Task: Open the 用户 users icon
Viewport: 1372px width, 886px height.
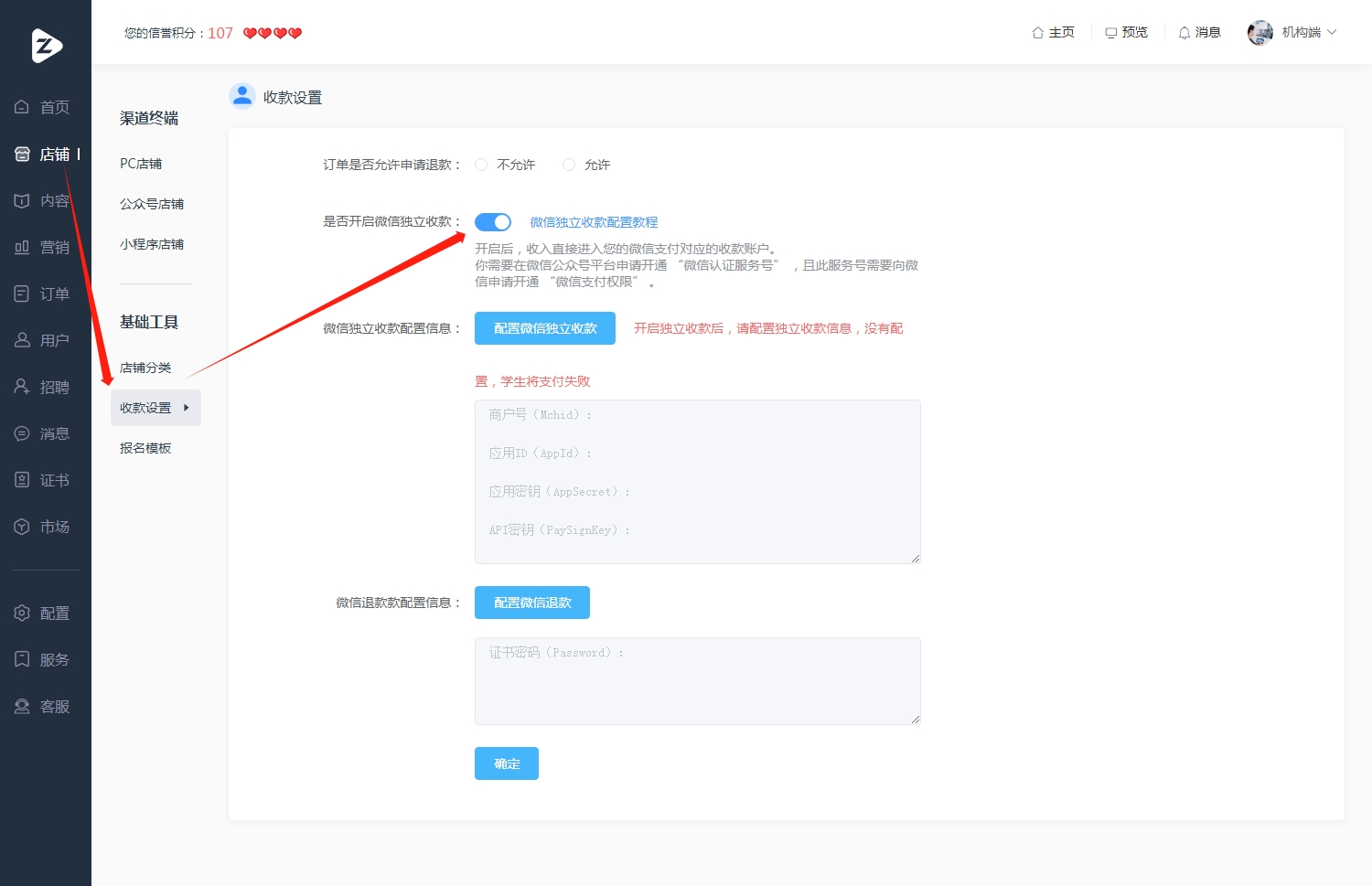Action: click(22, 340)
